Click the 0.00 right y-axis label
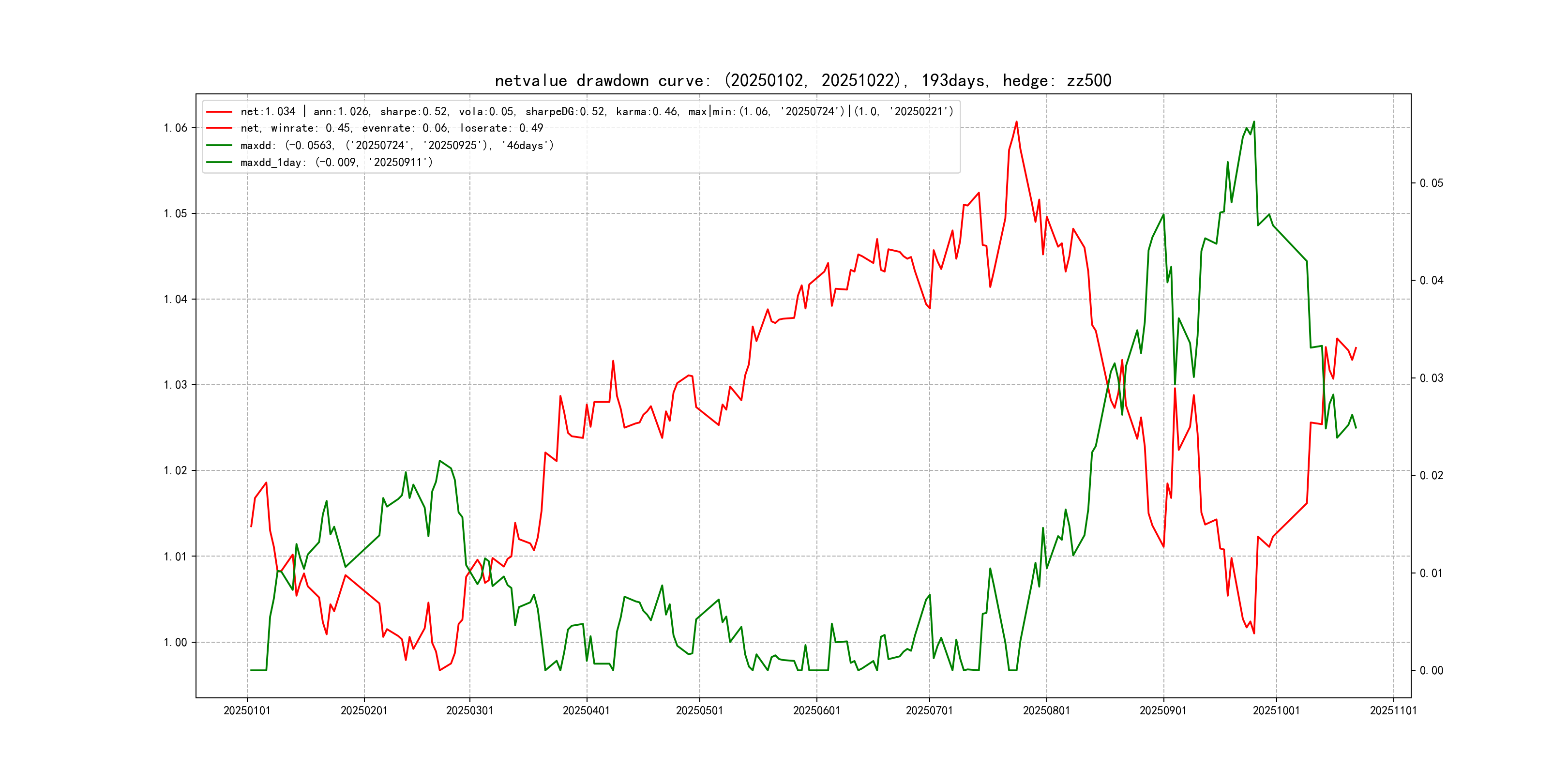 coord(1431,671)
